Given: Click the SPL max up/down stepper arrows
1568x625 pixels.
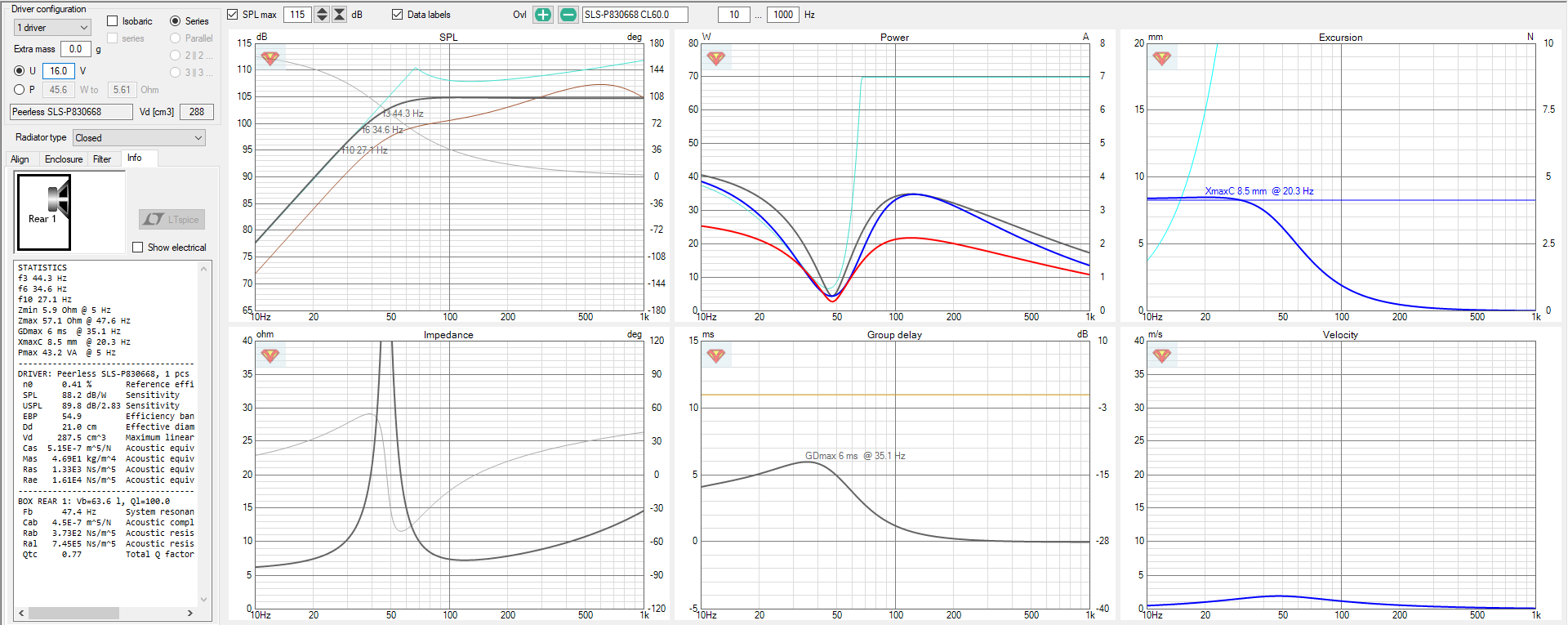Looking at the screenshot, I should [322, 15].
